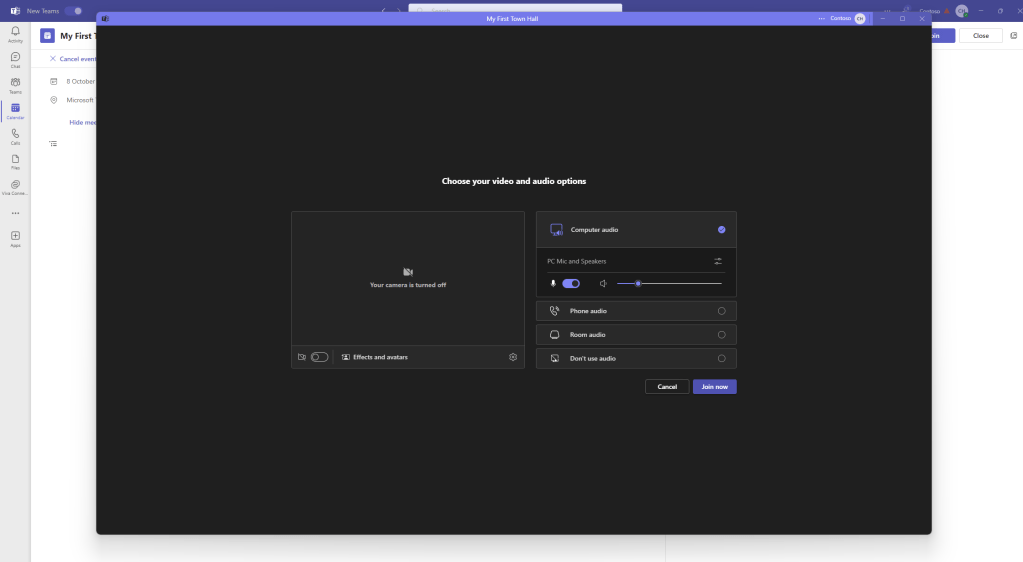Open the Activity feed in sidebar

click(15, 34)
